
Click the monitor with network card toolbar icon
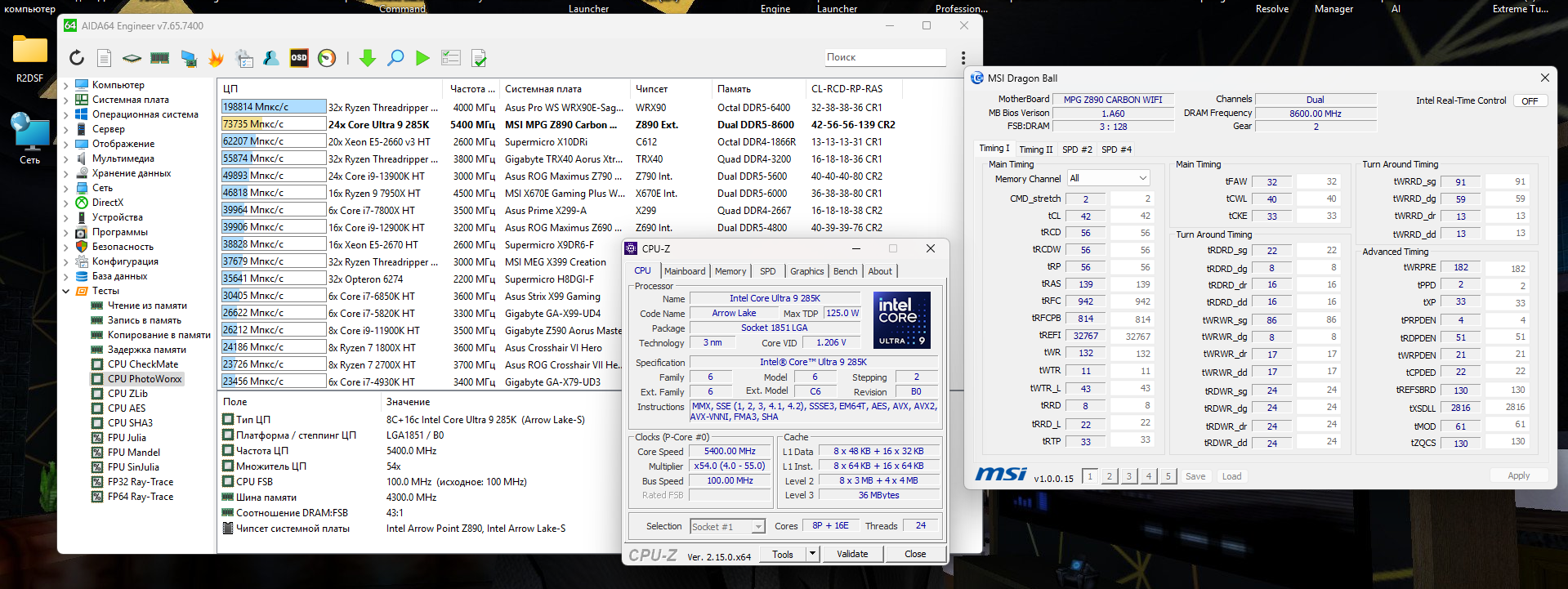189,58
